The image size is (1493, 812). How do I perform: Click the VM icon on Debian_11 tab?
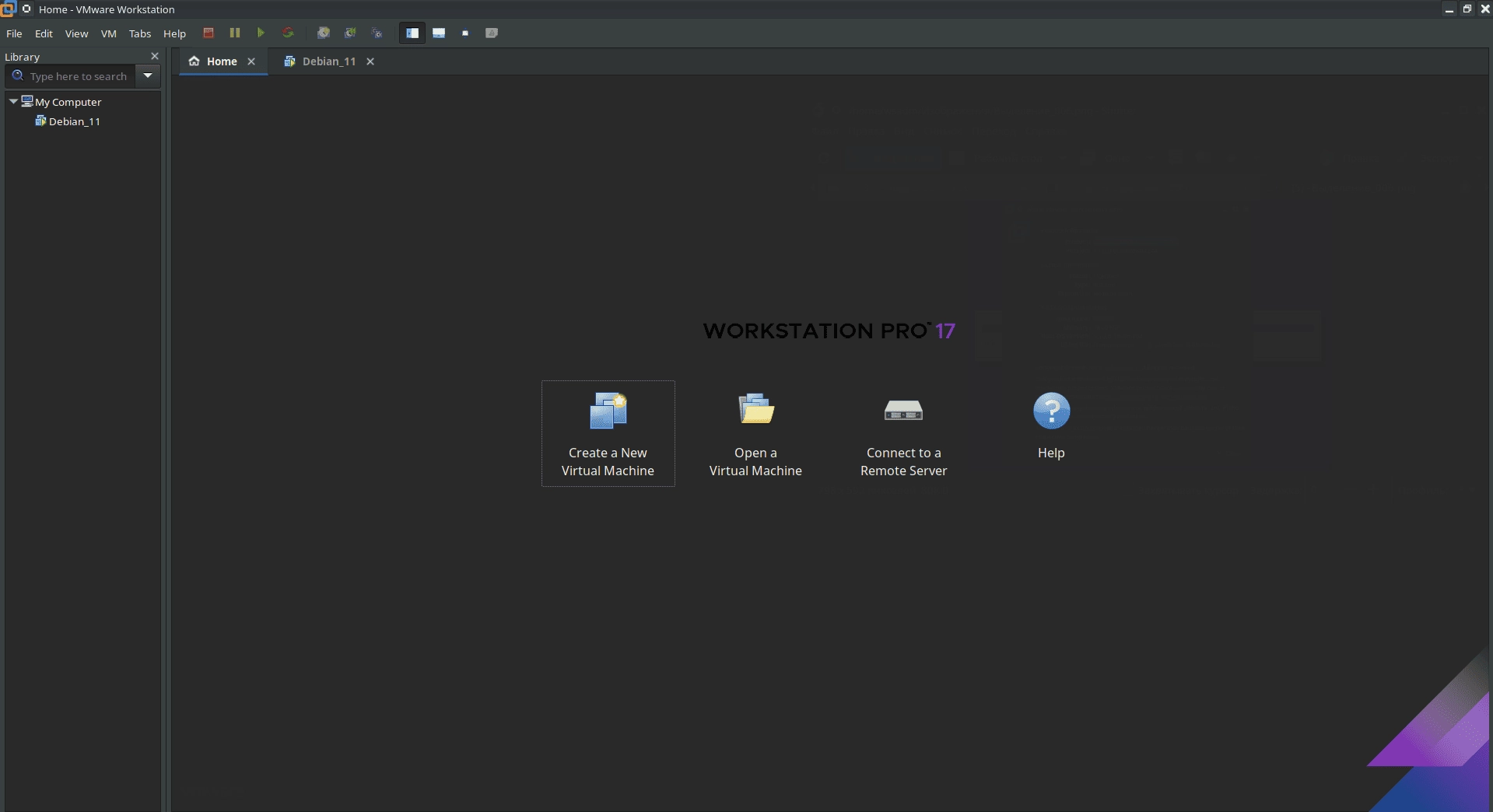pyautogui.click(x=289, y=61)
